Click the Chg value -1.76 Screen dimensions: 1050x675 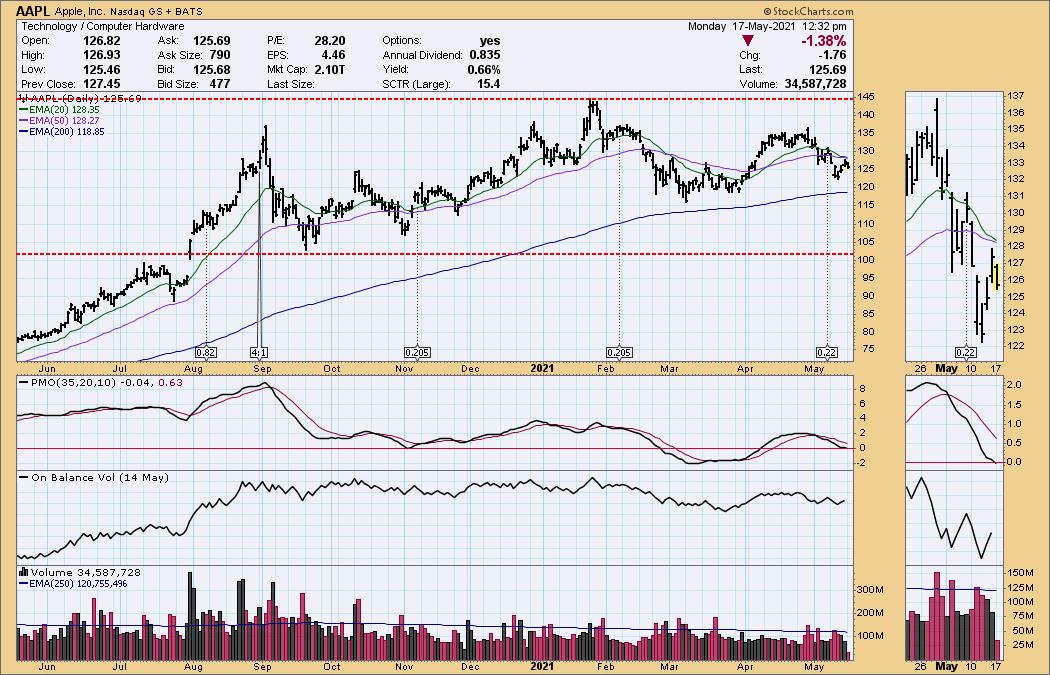point(832,55)
